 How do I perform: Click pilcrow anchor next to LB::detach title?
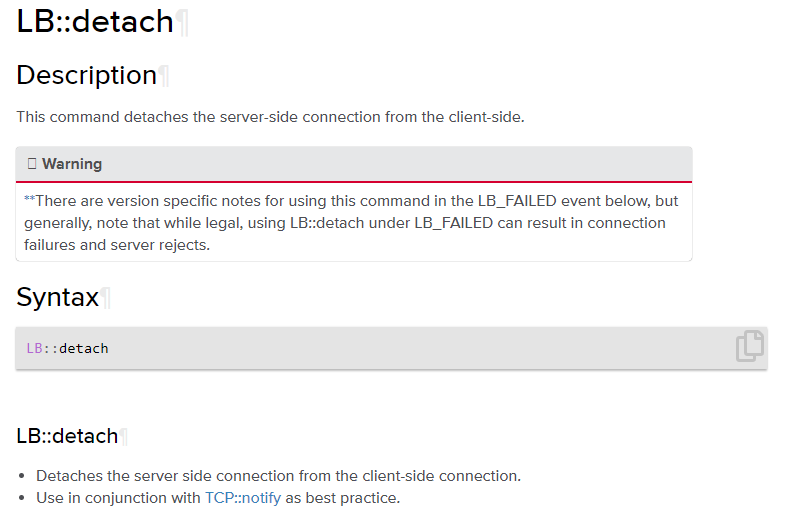tap(183, 22)
